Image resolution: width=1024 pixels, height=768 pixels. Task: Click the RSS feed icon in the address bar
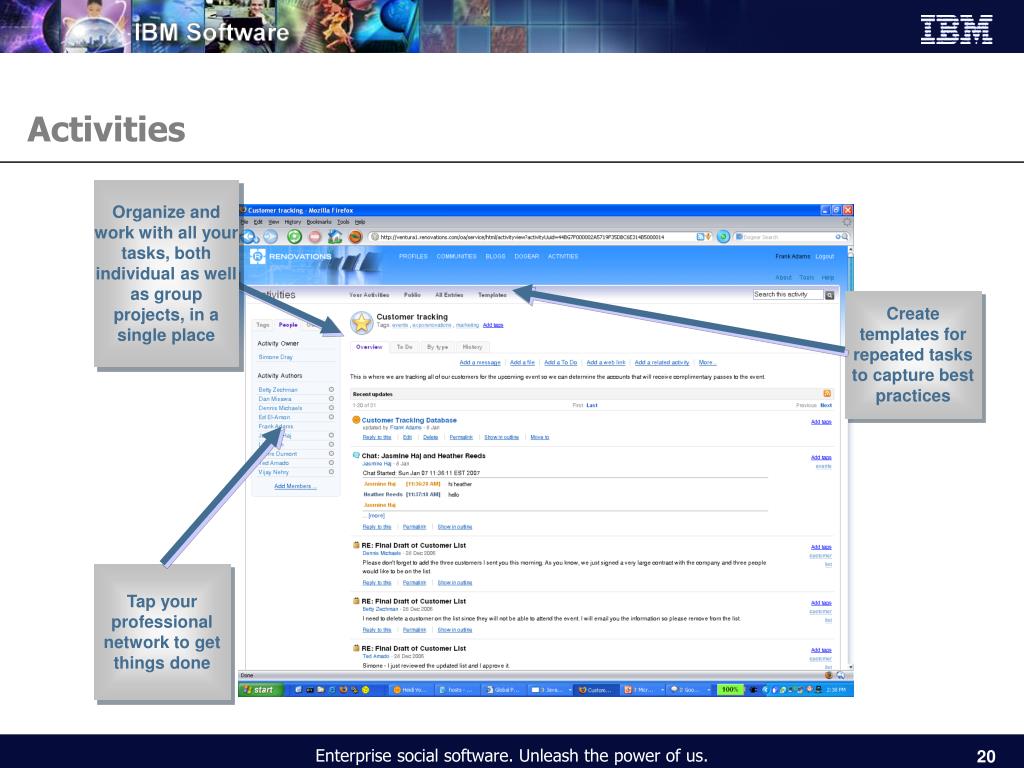[x=700, y=237]
